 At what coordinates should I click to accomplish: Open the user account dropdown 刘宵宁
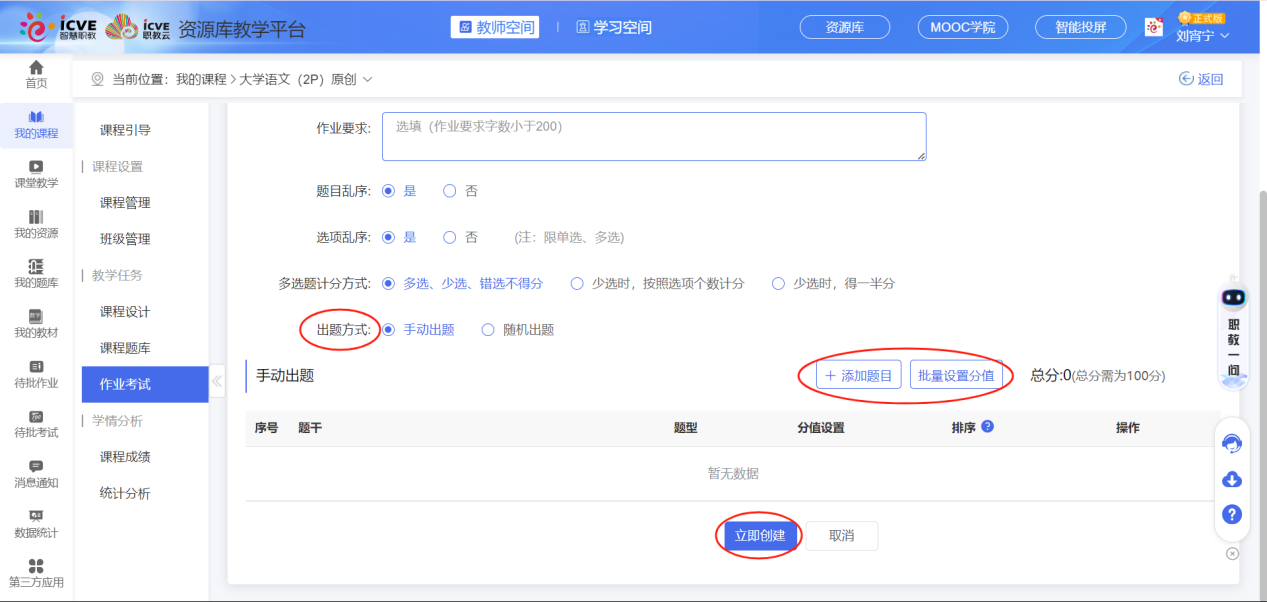(x=1202, y=36)
